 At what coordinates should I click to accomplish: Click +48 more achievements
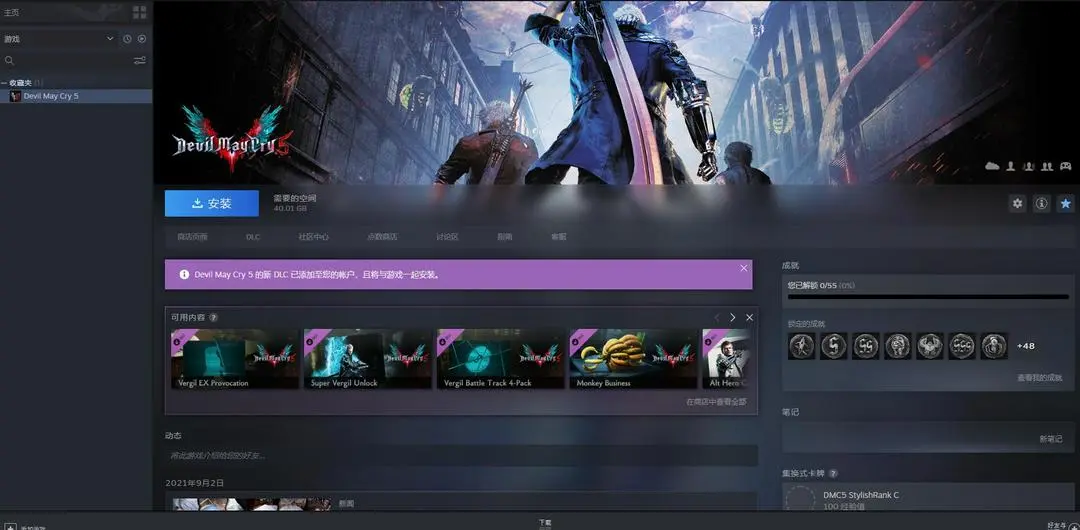click(1026, 346)
